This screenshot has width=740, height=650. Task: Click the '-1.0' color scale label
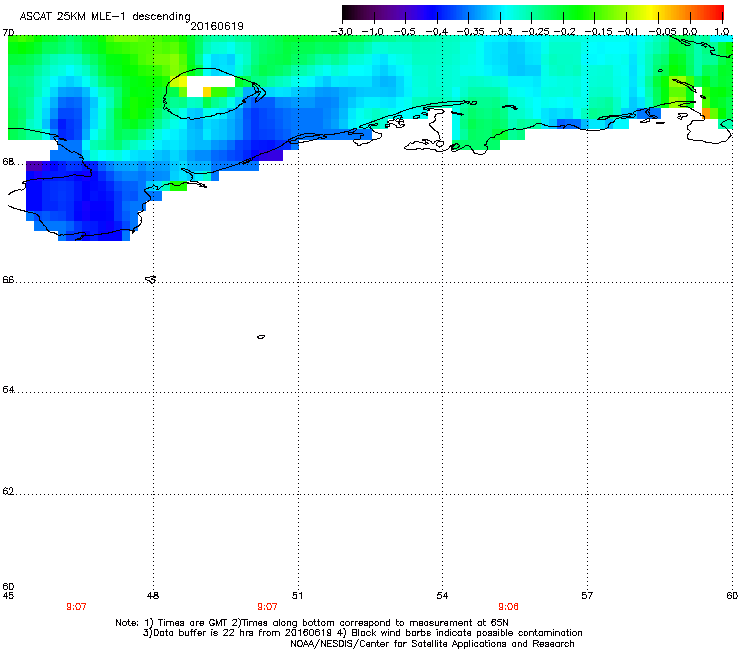point(372,31)
